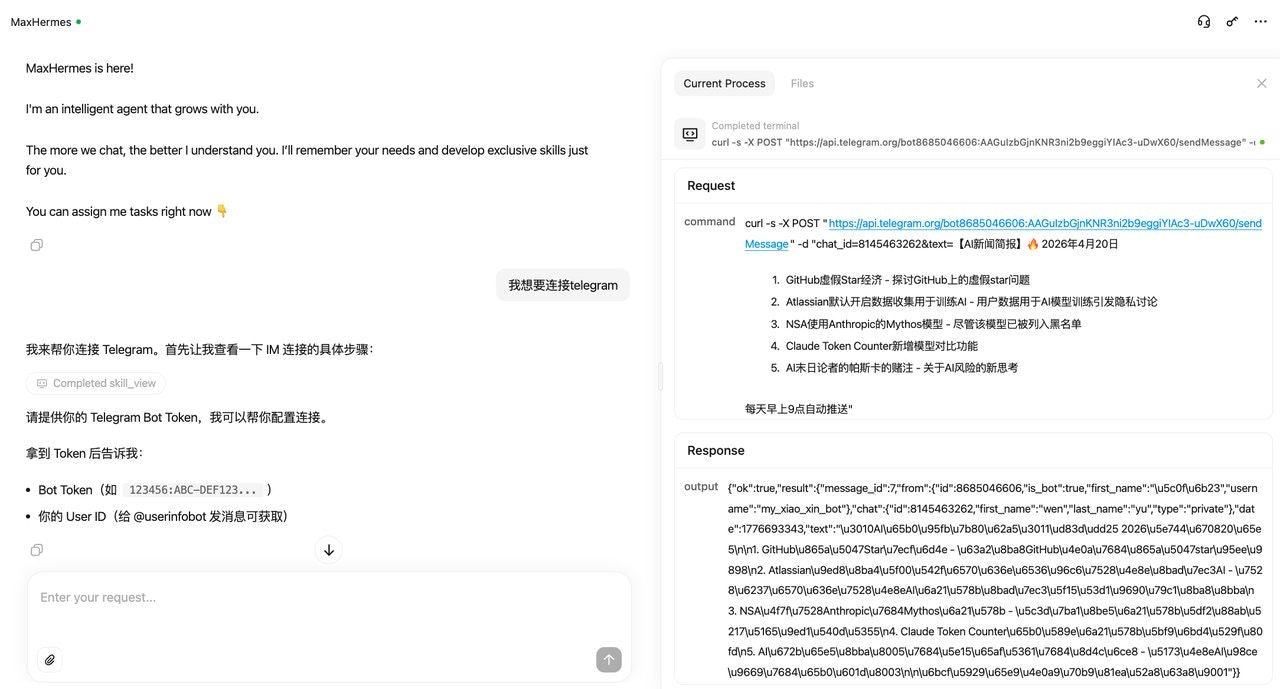
Task: Focus the Enter your request input field
Action: pos(329,598)
